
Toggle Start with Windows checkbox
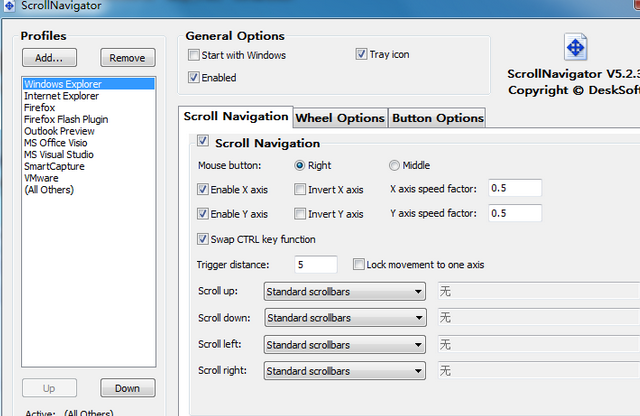194,55
